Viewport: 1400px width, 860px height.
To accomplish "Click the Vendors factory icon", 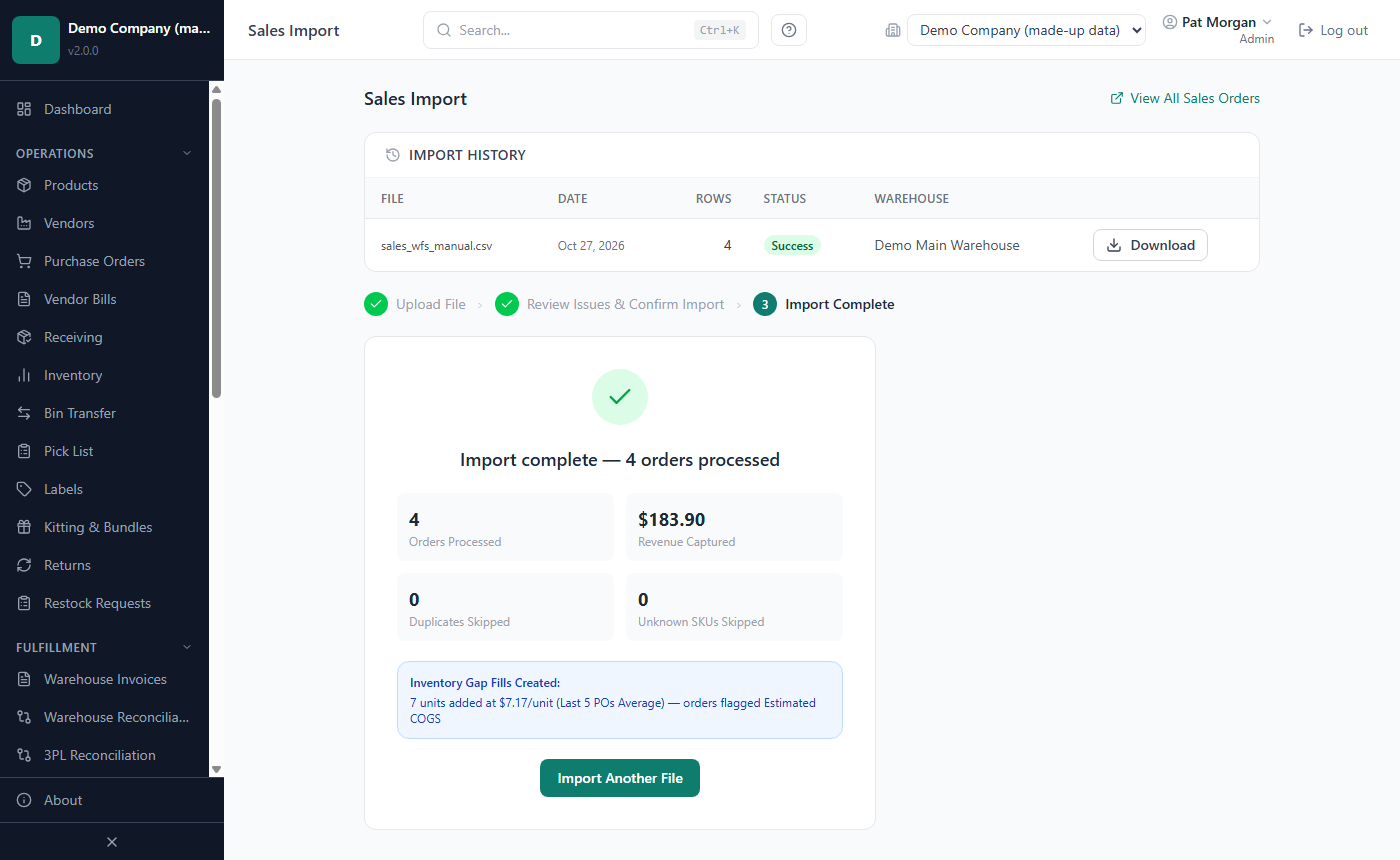I will pos(24,223).
